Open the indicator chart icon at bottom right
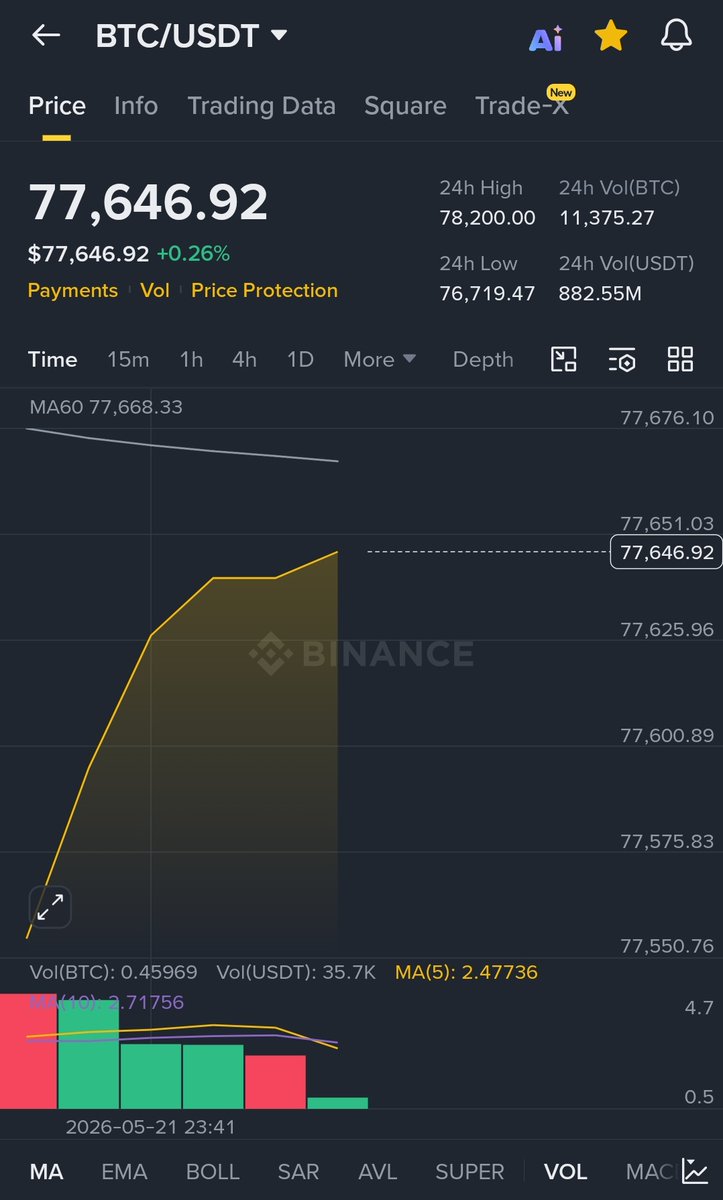The height and width of the screenshot is (1200, 723). point(695,1170)
